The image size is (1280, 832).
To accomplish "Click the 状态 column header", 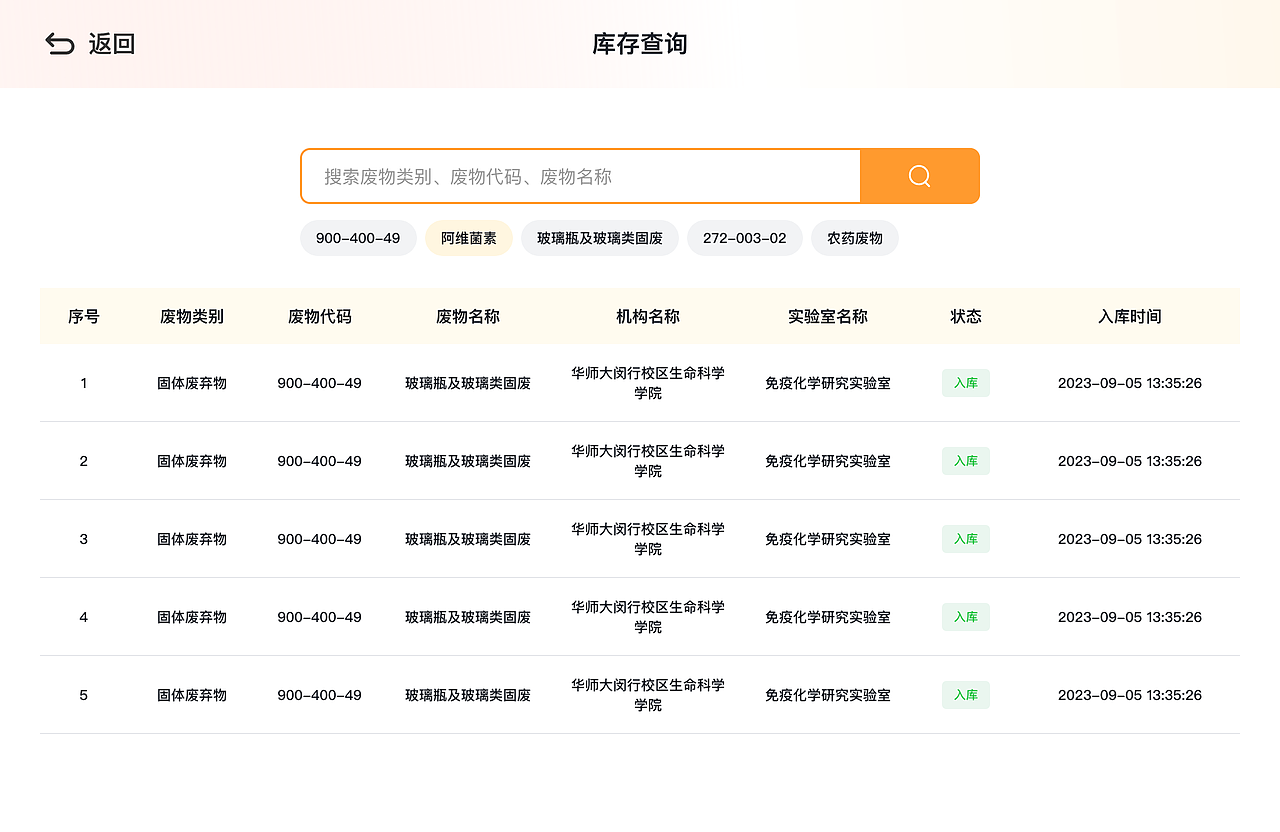I will click(x=965, y=316).
